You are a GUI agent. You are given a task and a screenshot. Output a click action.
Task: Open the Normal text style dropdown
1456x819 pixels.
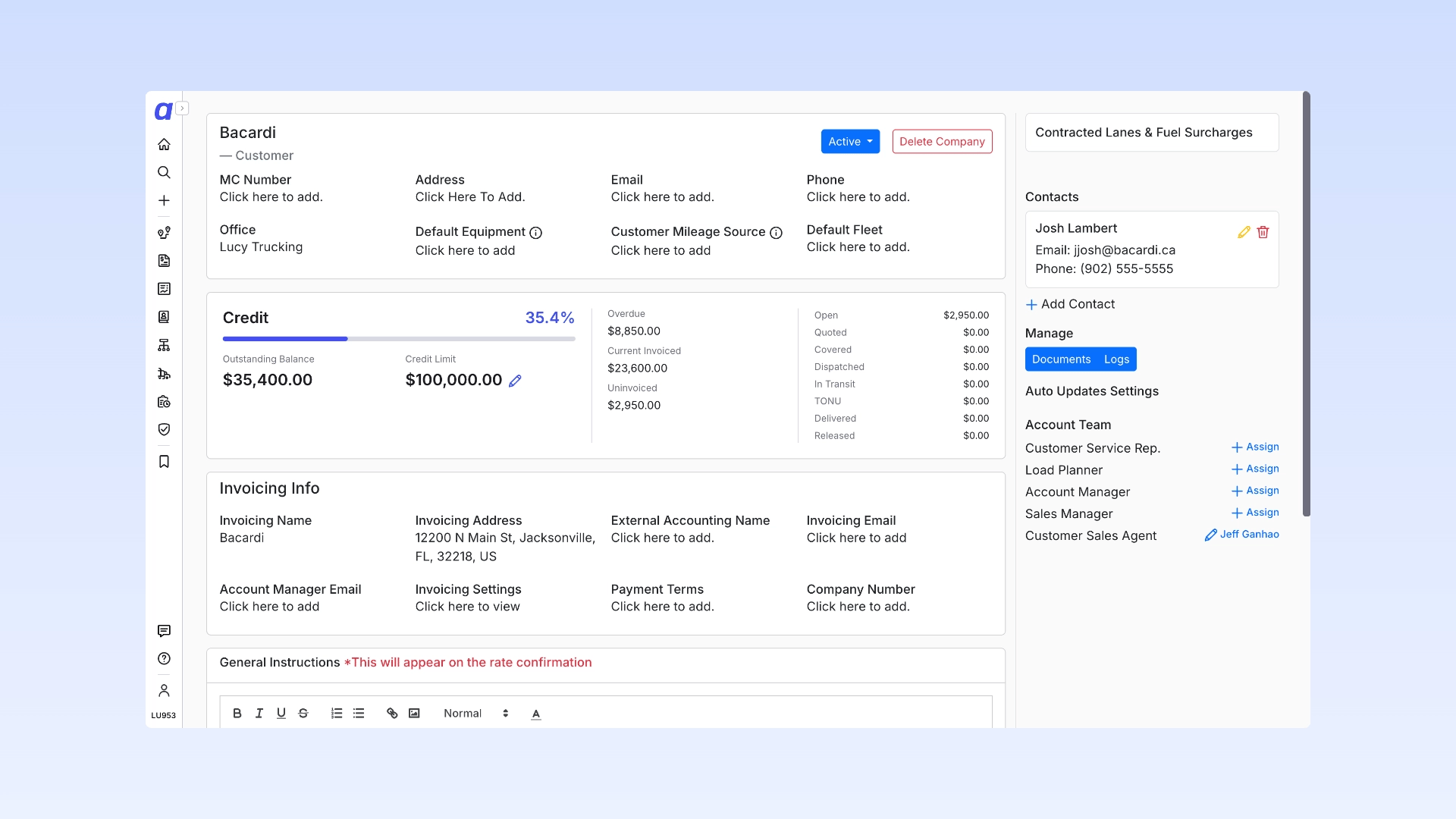click(476, 714)
